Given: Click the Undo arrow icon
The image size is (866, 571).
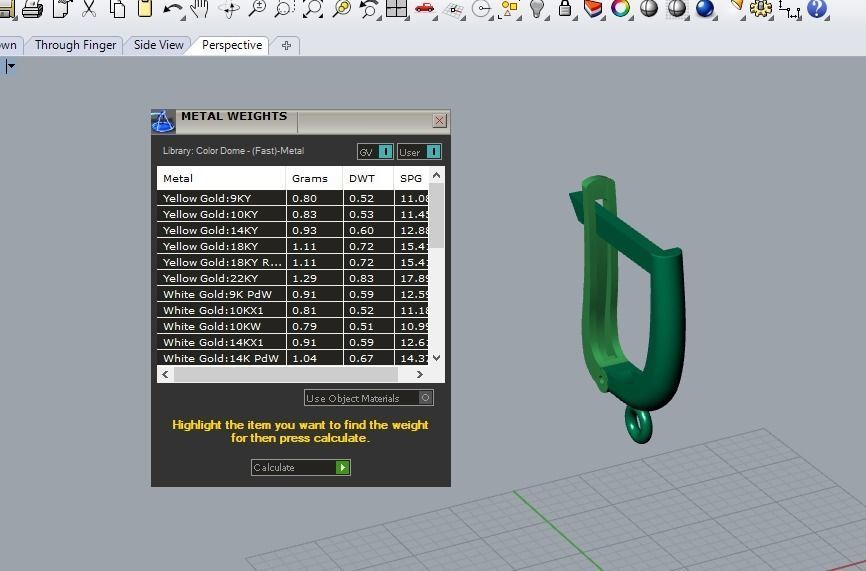Looking at the screenshot, I should (x=173, y=10).
